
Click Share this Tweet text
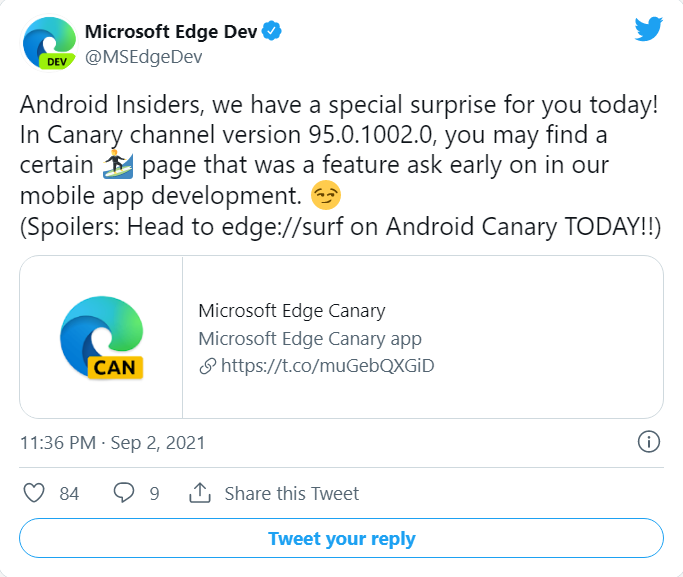point(291,493)
